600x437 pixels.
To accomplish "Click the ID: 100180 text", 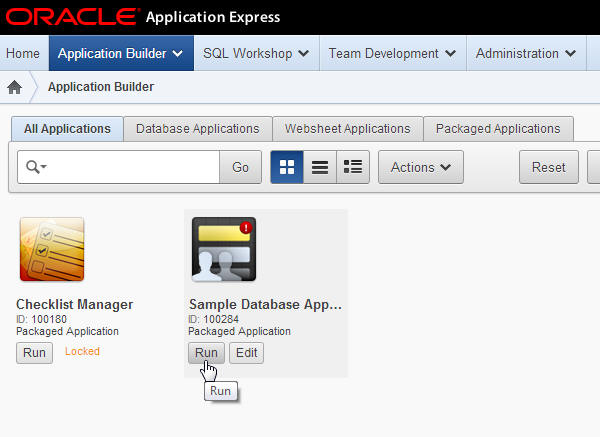I will tap(41, 319).
